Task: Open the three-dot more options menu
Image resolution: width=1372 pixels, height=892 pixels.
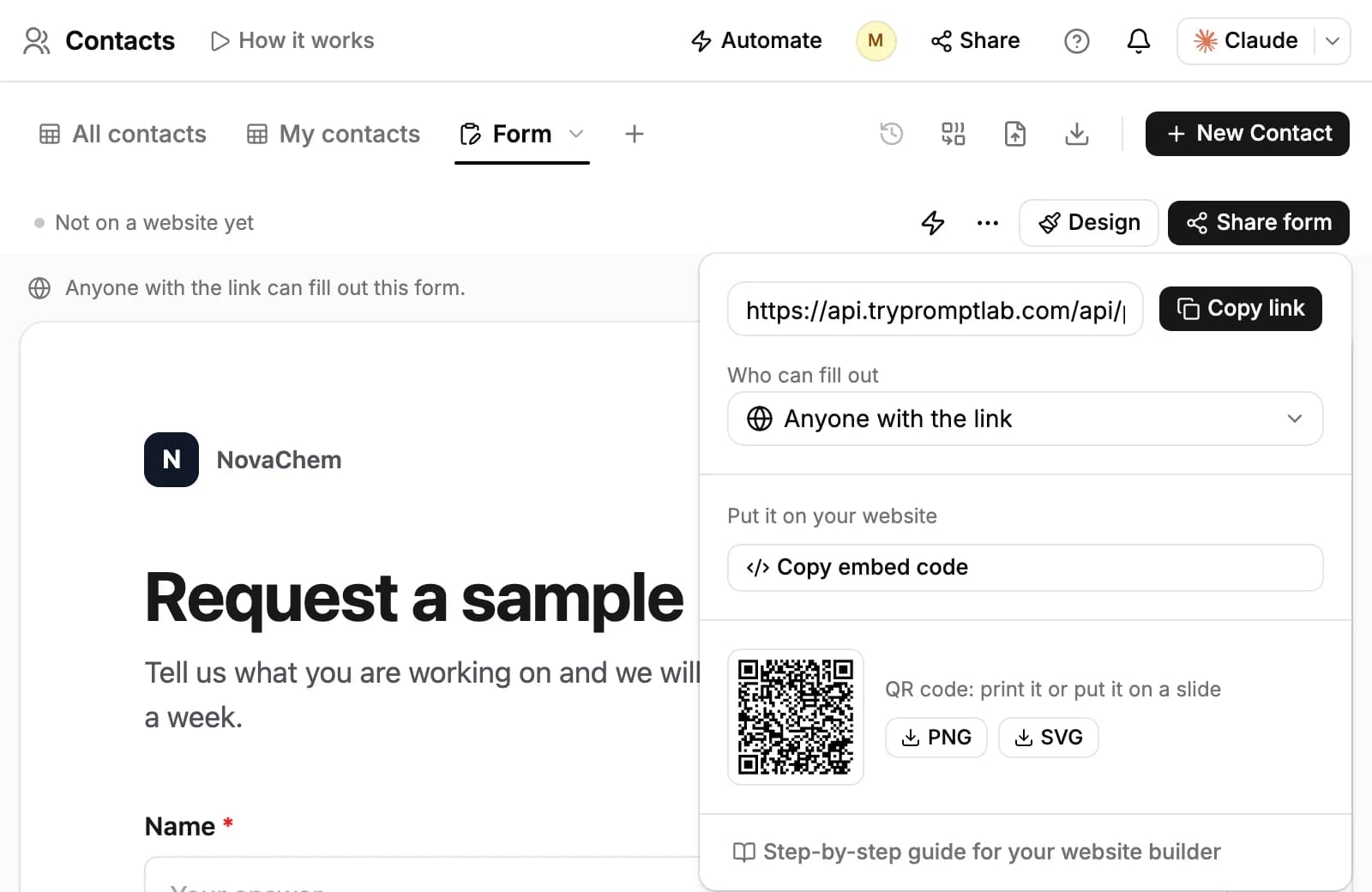Action: [988, 223]
